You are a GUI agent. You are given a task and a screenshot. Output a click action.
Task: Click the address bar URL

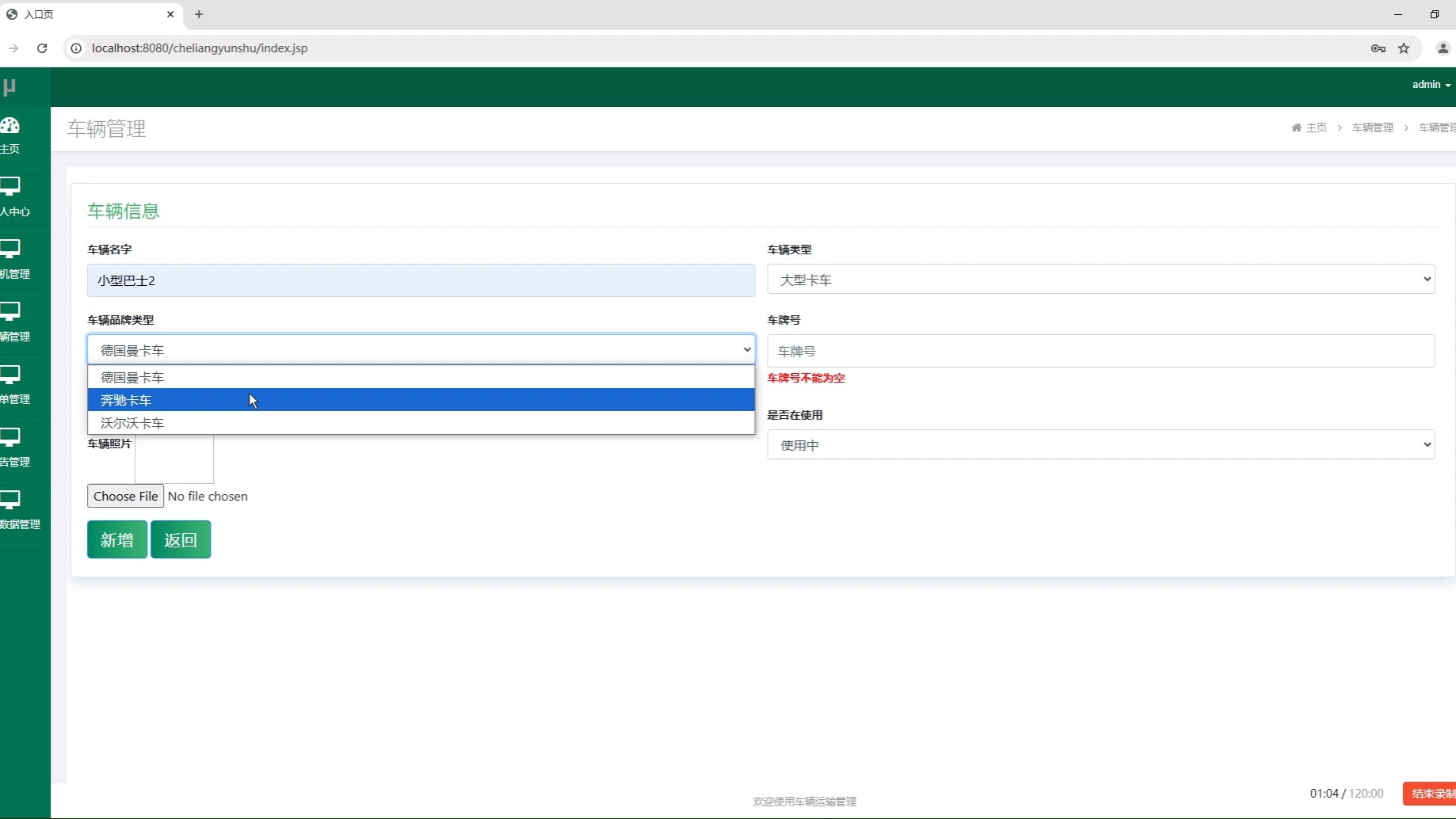click(x=200, y=48)
